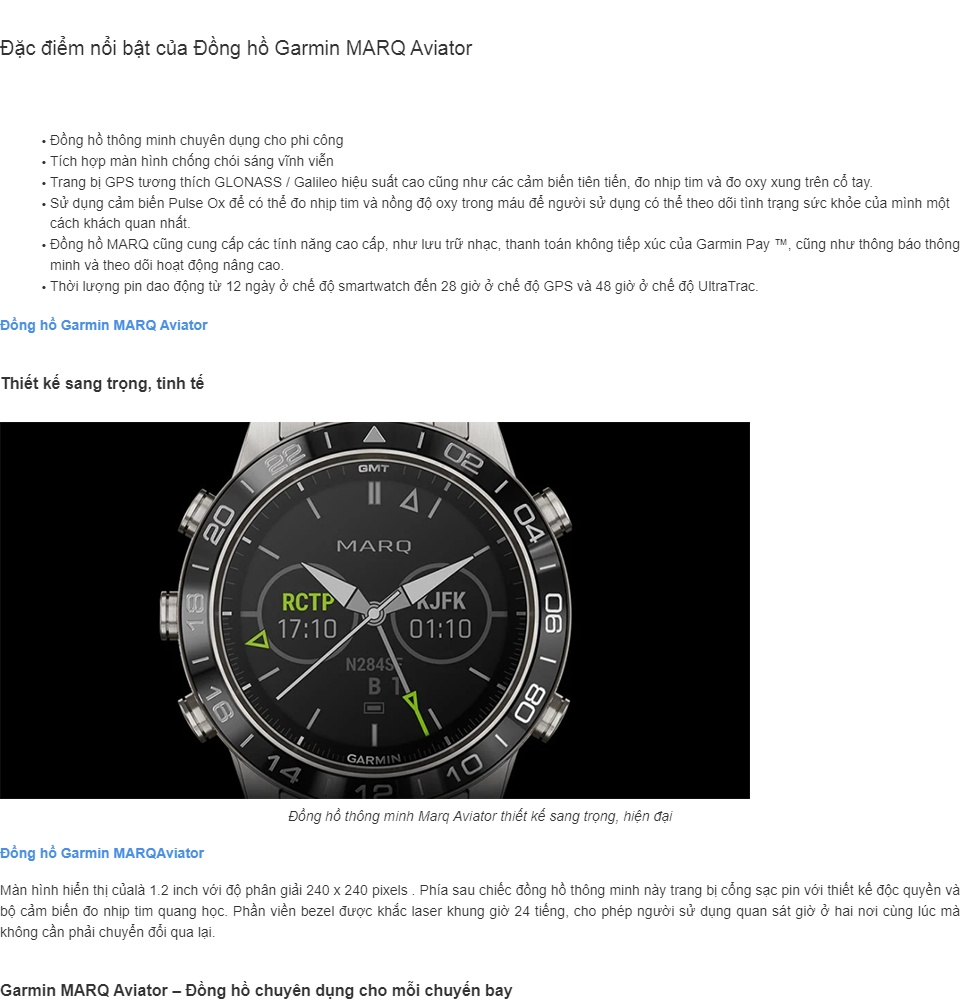
Task: Click the bullet mentioning Garmin Pay
Action: (505, 254)
